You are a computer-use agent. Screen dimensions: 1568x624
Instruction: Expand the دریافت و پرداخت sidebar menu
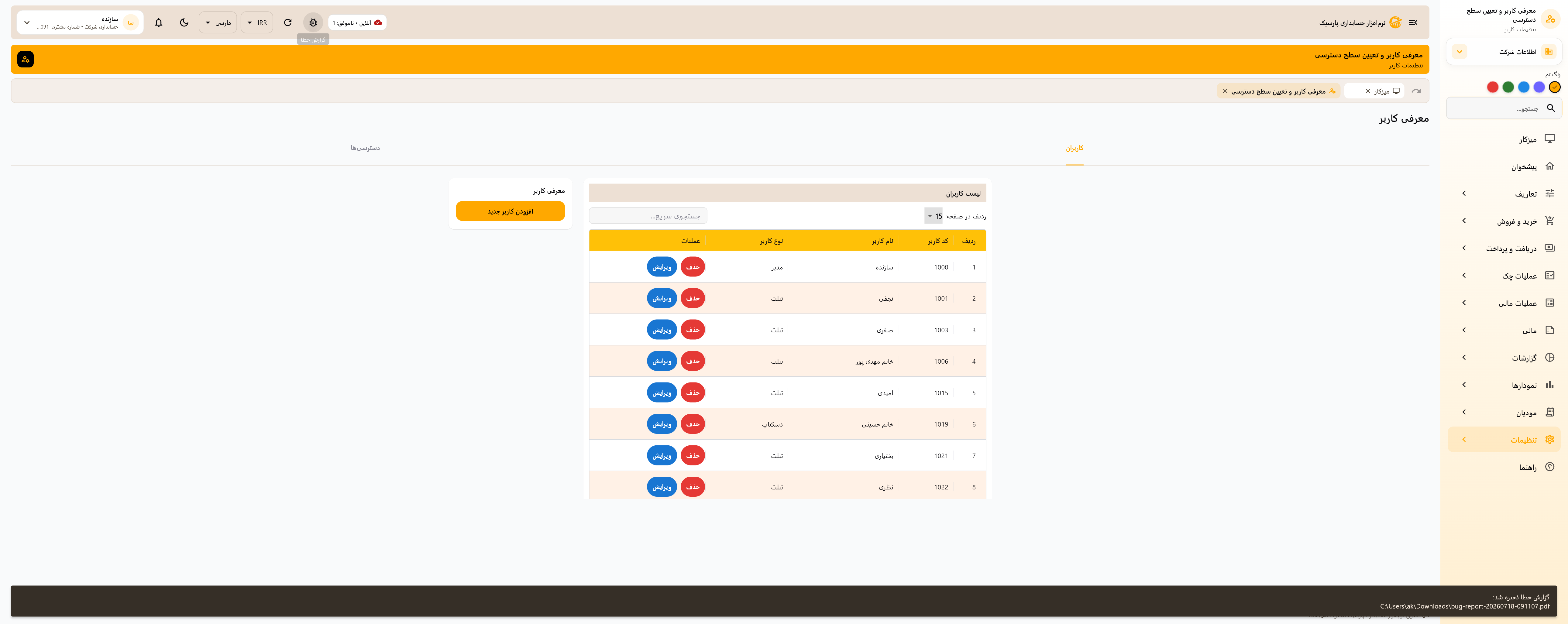pos(1504,249)
